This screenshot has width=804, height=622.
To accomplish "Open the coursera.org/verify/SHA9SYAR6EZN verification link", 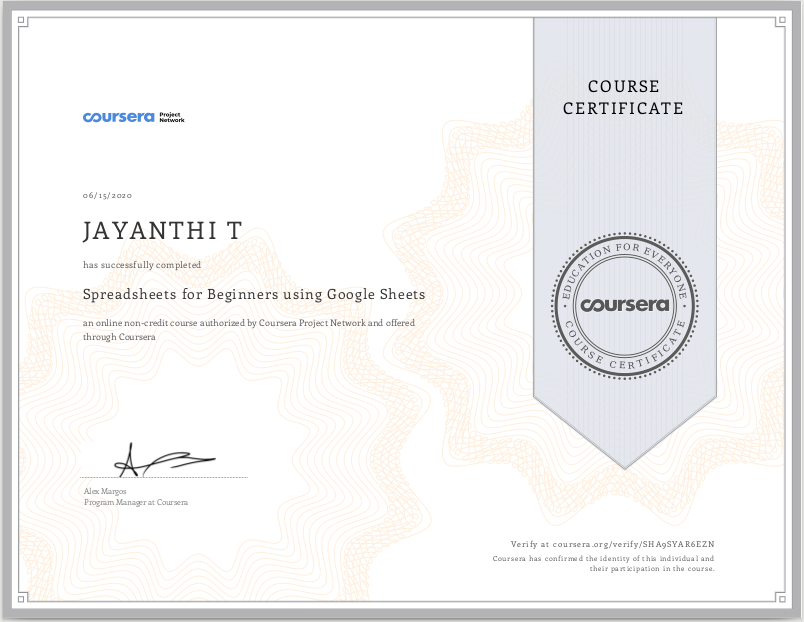I will click(x=651, y=543).
